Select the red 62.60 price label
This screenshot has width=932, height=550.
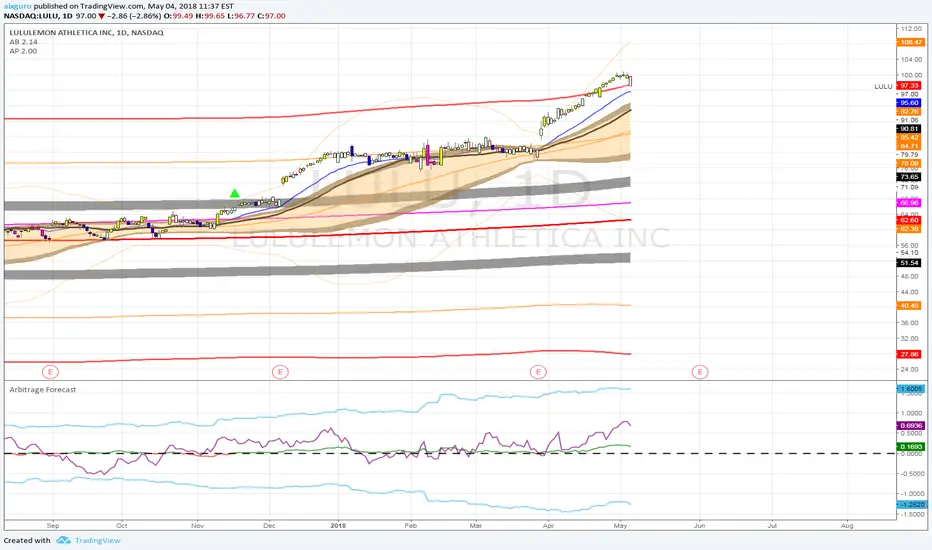pos(909,220)
